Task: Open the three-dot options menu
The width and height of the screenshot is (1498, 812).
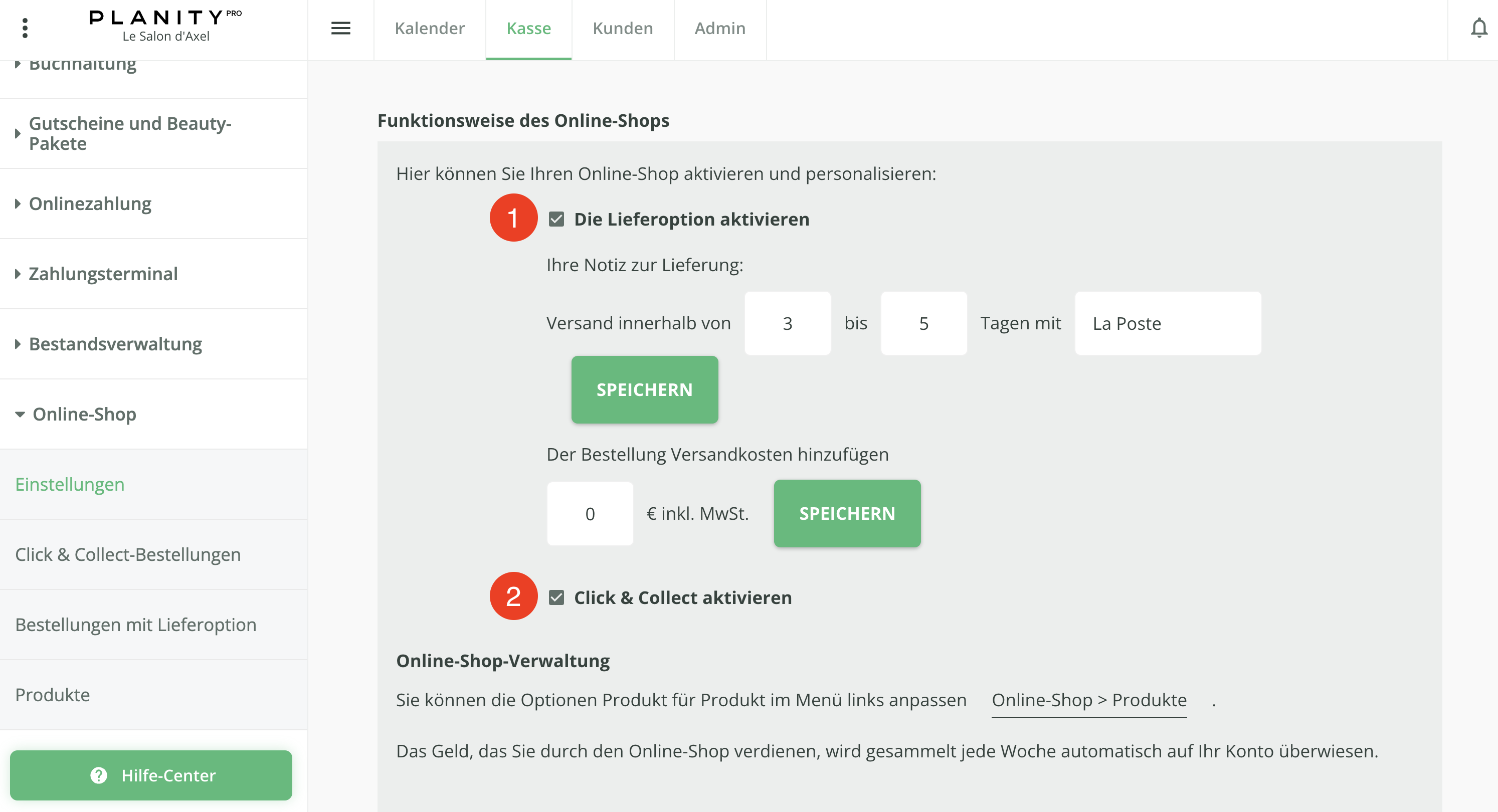Action: click(x=25, y=28)
